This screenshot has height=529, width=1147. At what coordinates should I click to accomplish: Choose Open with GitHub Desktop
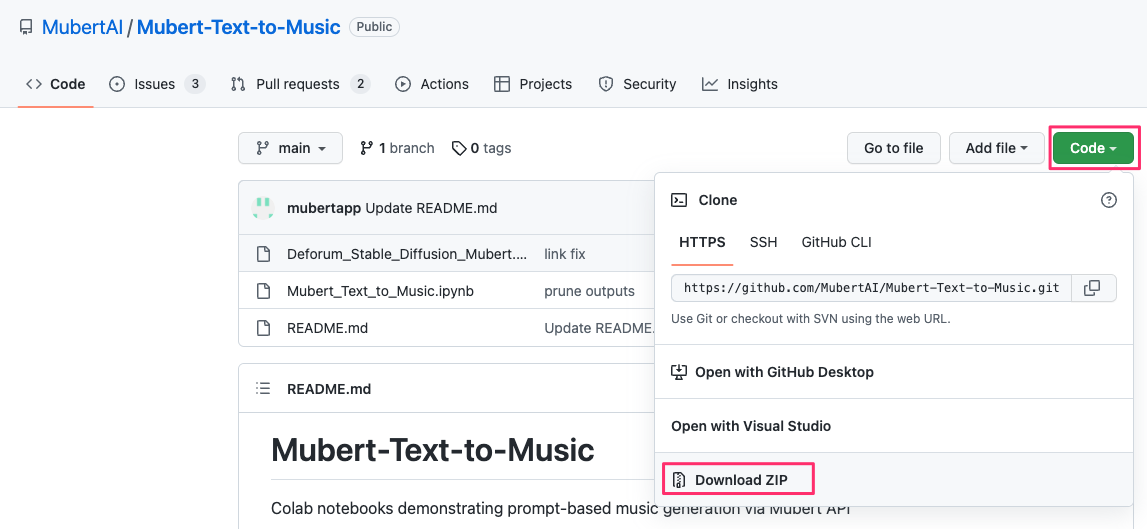(x=893, y=372)
